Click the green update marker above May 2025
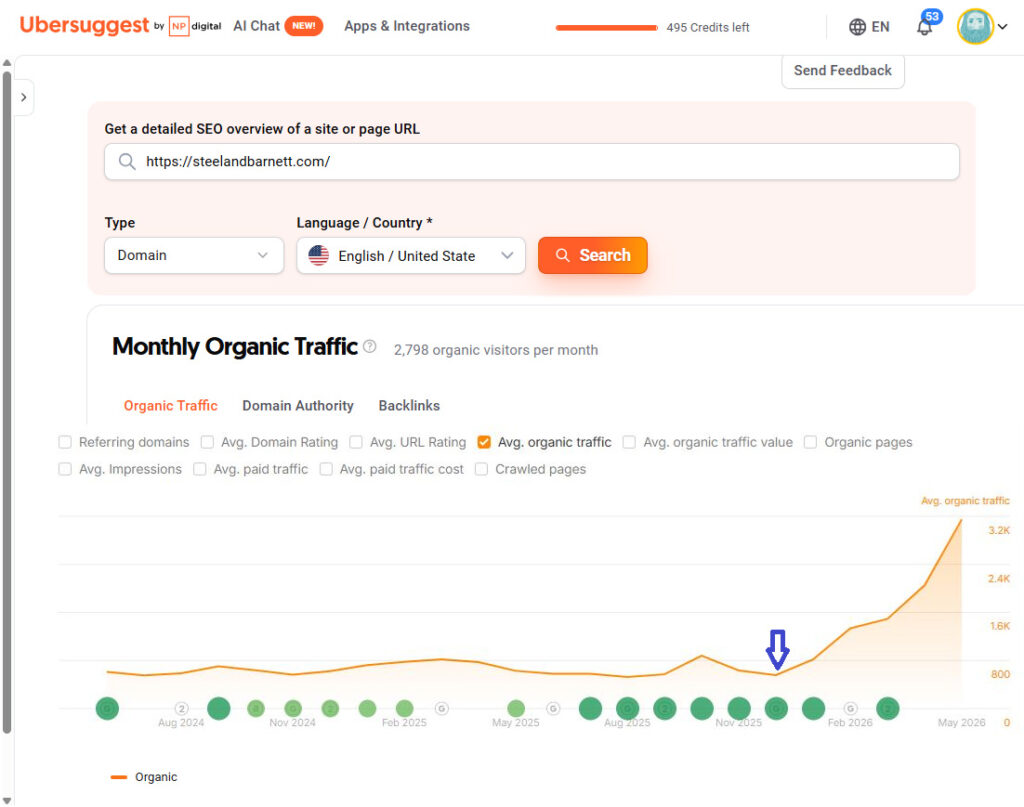This screenshot has height=807, width=1024. tap(516, 708)
